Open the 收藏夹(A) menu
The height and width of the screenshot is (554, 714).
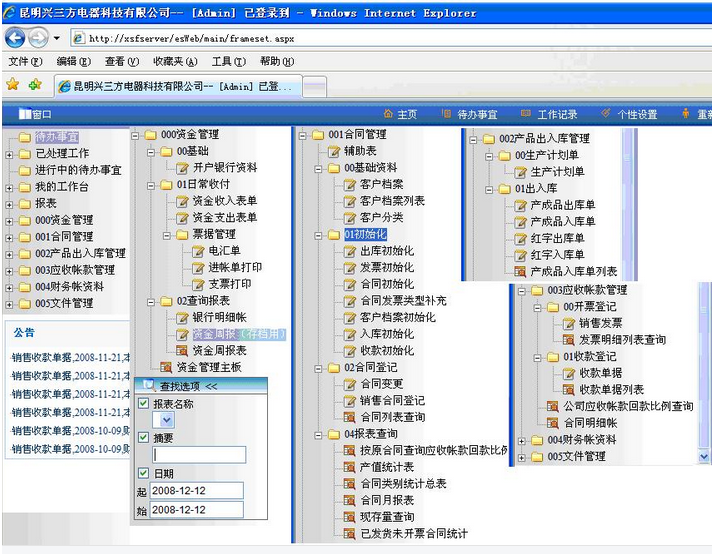(175, 61)
